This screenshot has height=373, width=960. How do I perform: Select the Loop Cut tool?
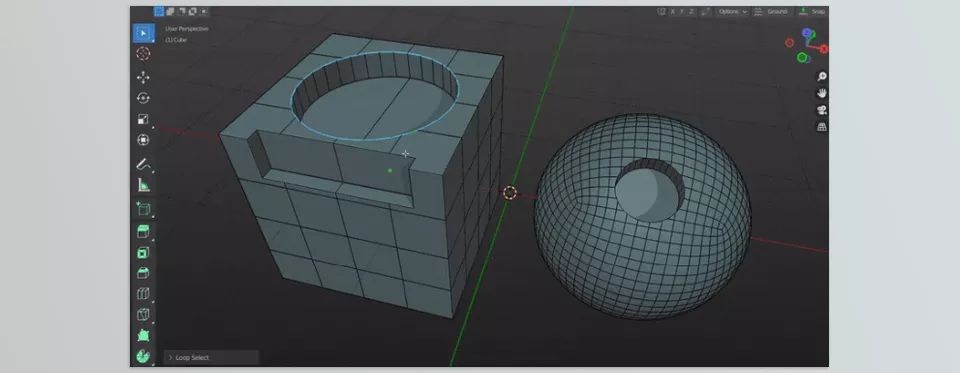tap(143, 294)
